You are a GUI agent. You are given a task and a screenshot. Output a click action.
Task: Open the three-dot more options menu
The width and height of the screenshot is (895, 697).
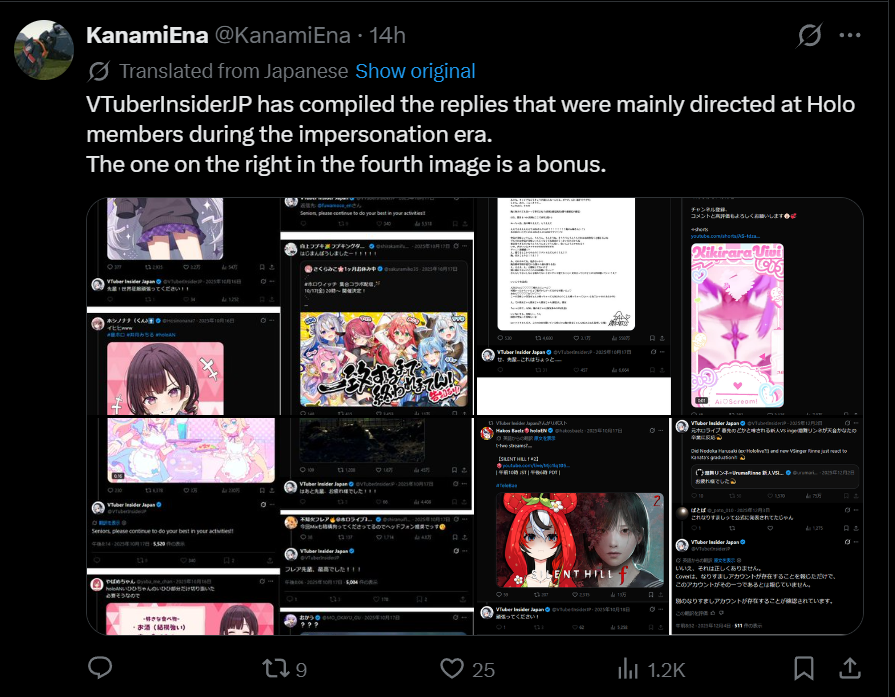coord(849,35)
